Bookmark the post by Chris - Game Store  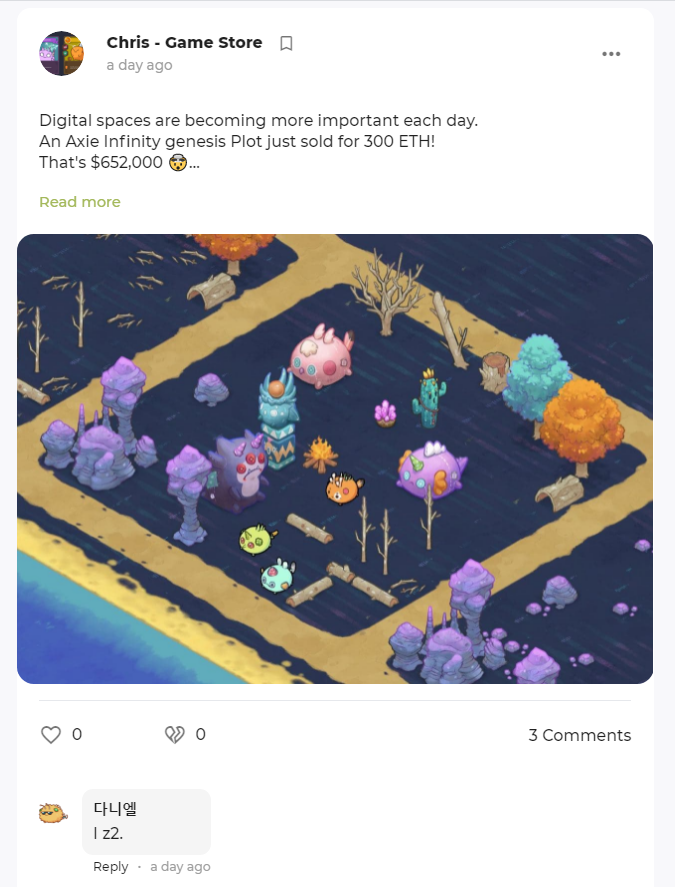tap(286, 43)
